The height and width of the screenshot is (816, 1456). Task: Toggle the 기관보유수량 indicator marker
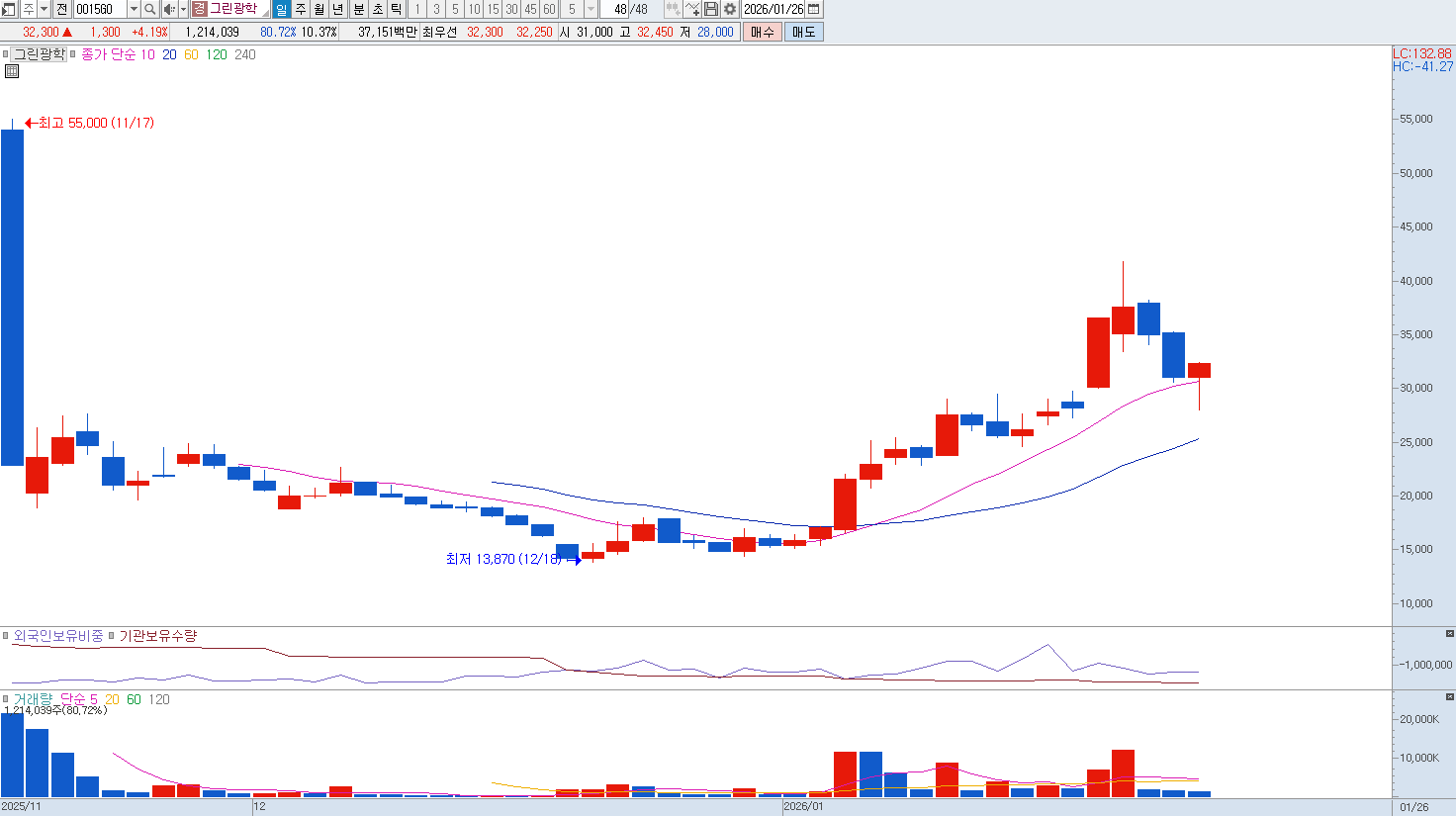pos(112,636)
